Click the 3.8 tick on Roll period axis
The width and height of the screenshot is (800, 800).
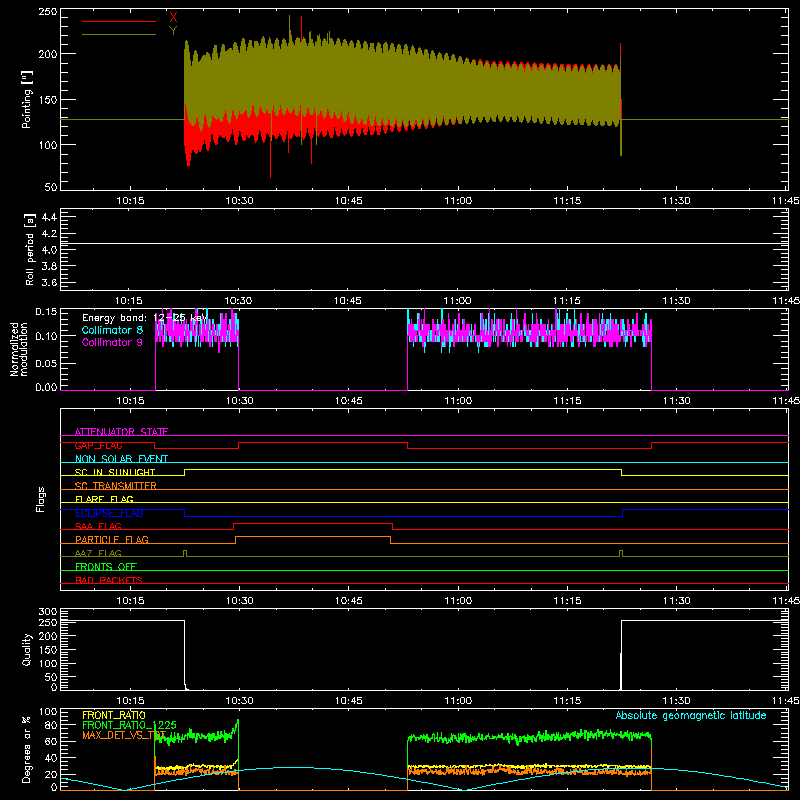pos(49,266)
